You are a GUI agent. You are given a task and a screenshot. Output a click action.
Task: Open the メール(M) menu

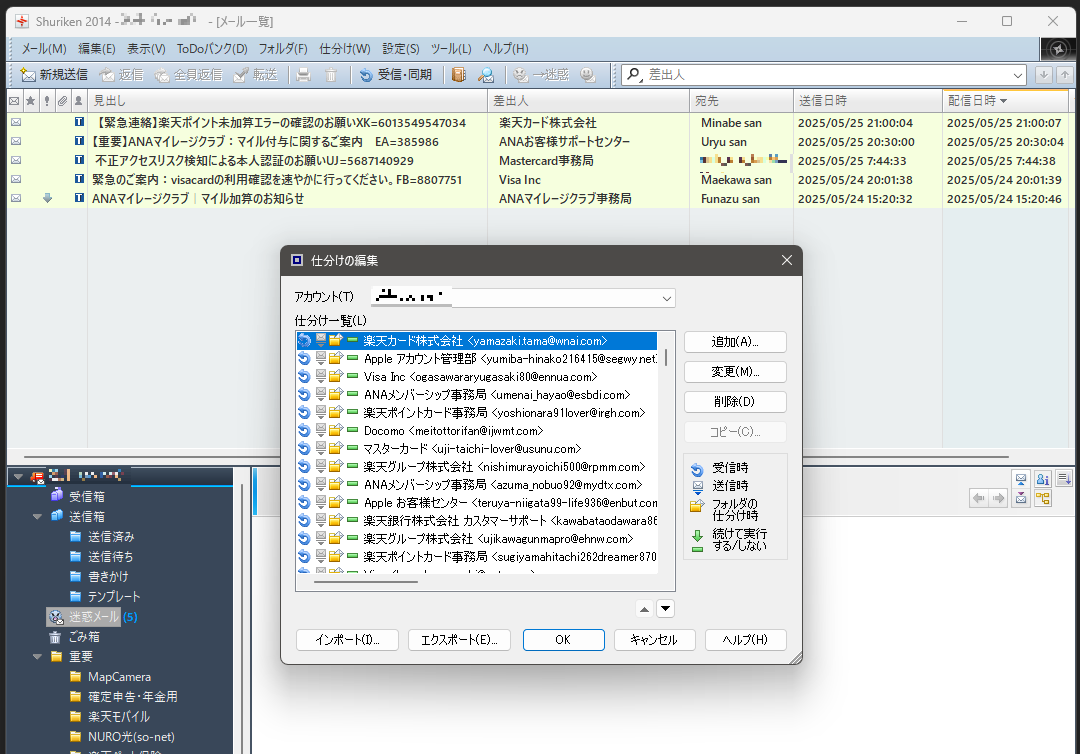pos(44,49)
